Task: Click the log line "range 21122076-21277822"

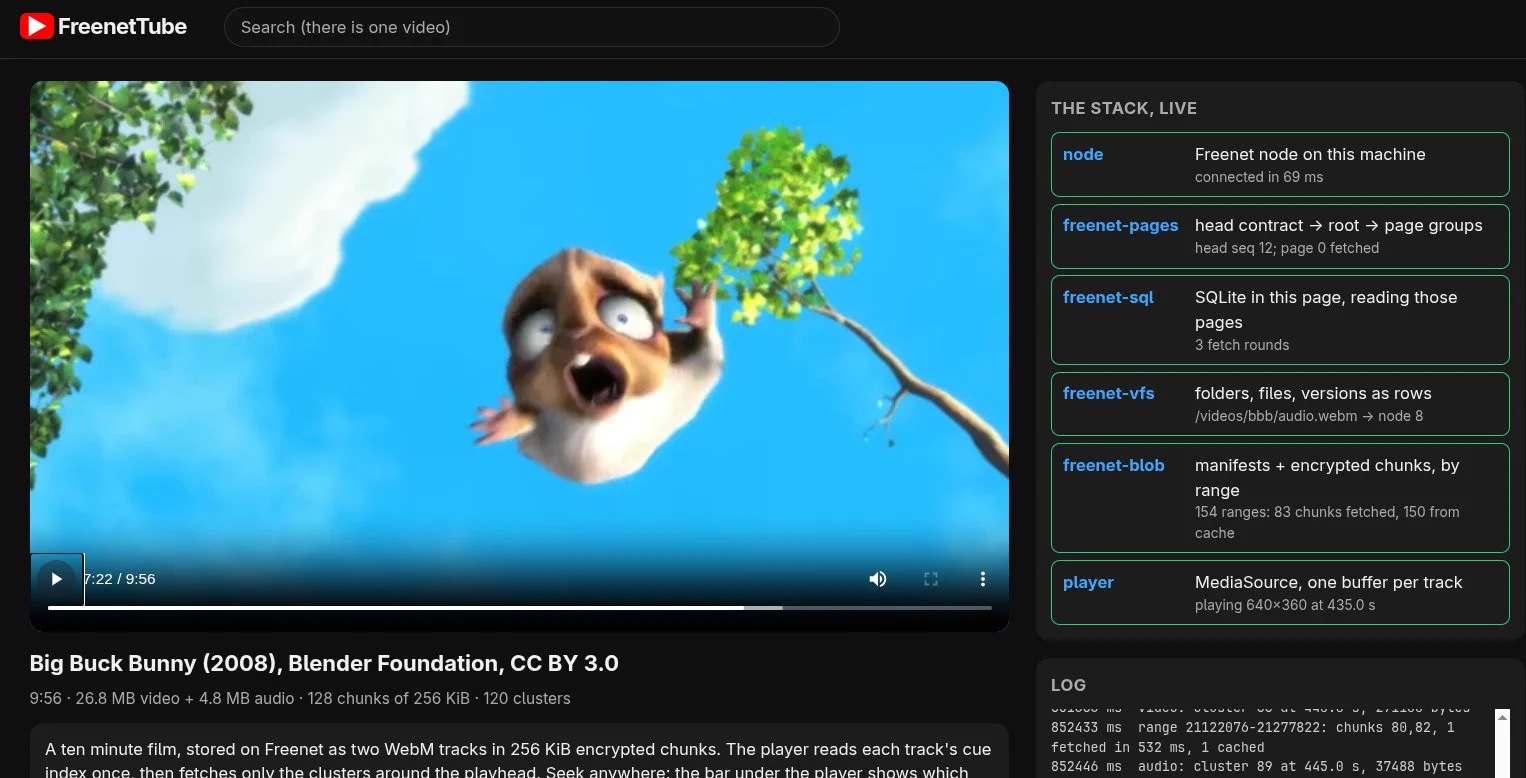Action: pos(1253,737)
